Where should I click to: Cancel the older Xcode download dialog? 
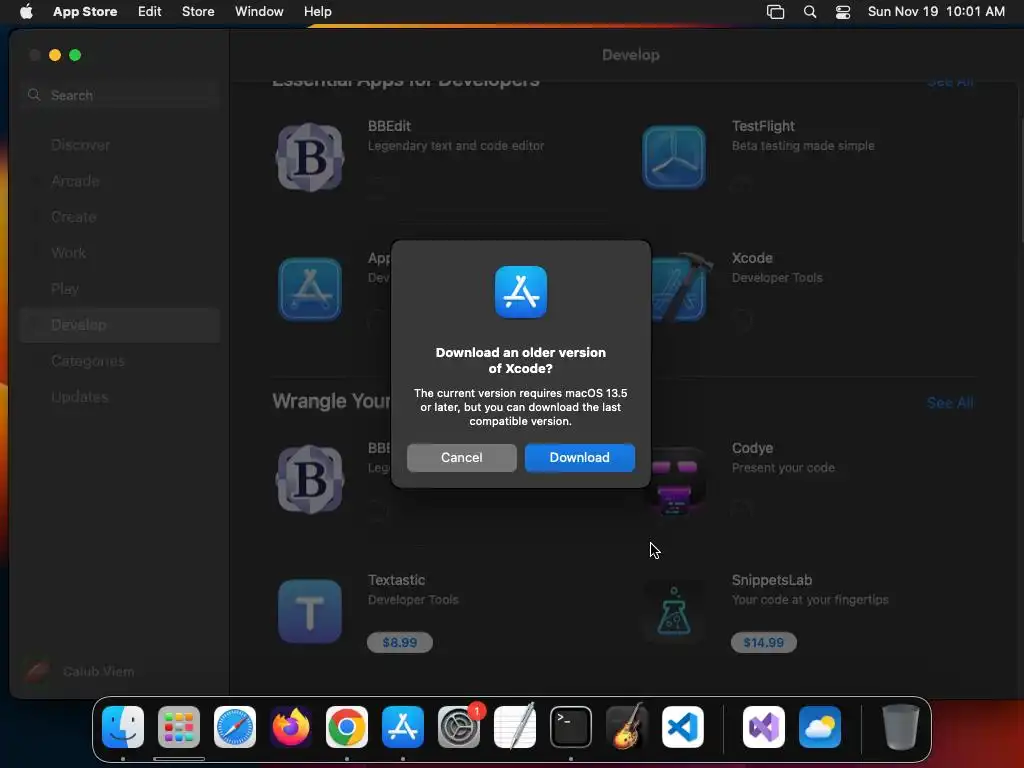[462, 458]
